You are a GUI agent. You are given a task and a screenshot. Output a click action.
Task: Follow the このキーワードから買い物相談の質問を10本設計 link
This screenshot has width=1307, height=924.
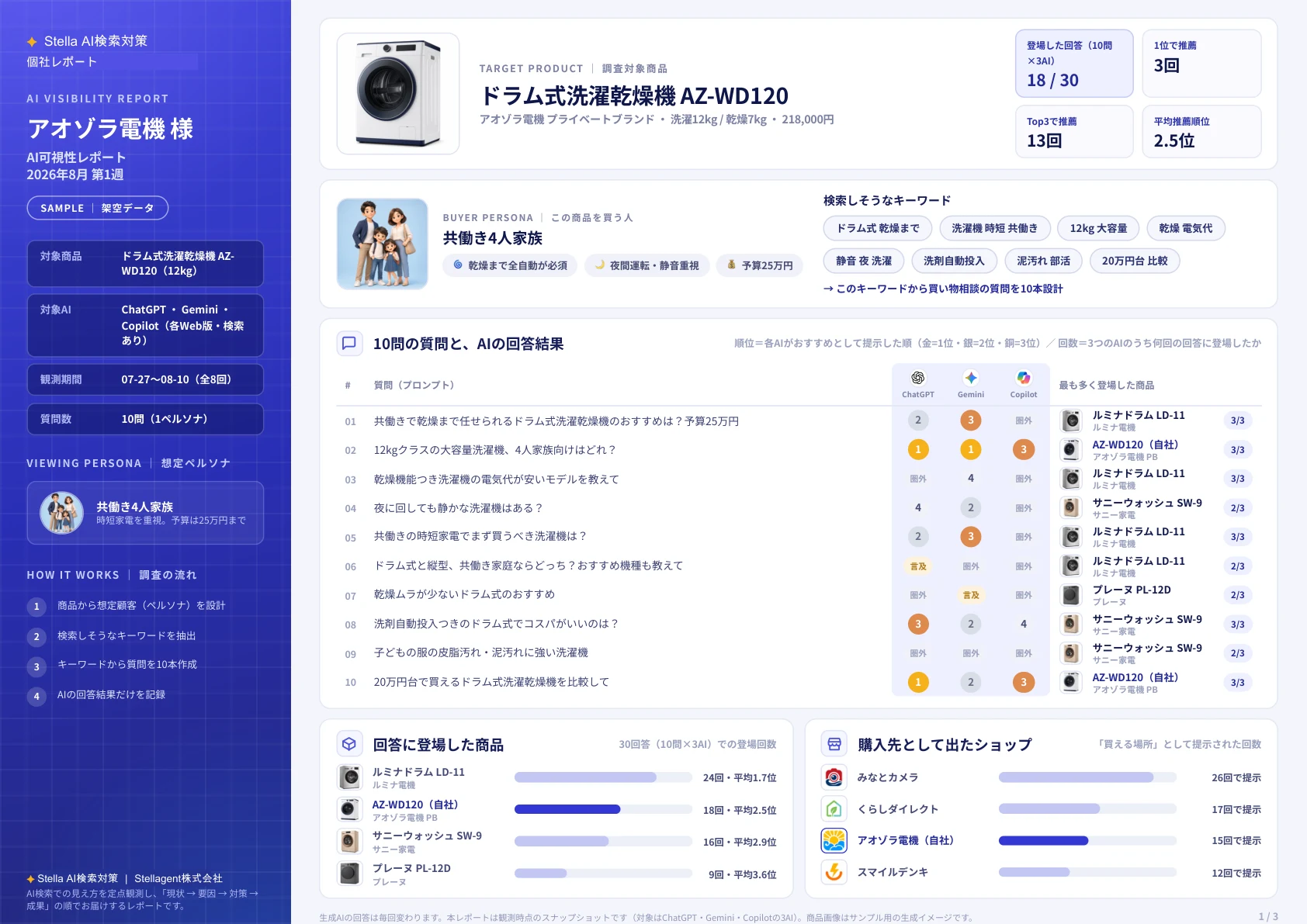(943, 289)
